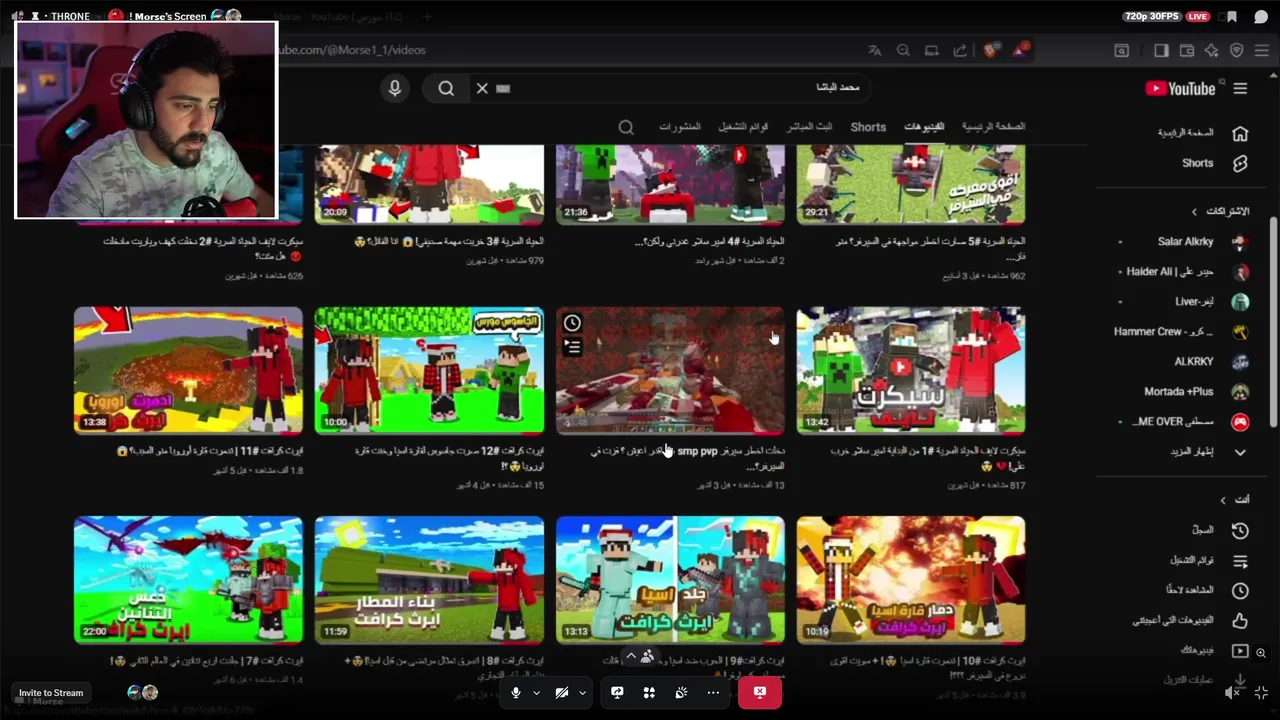Image resolution: width=1280 pixels, height=720 pixels.
Task: Open the camera options dropdown arrow
Action: pyautogui.click(x=582, y=692)
